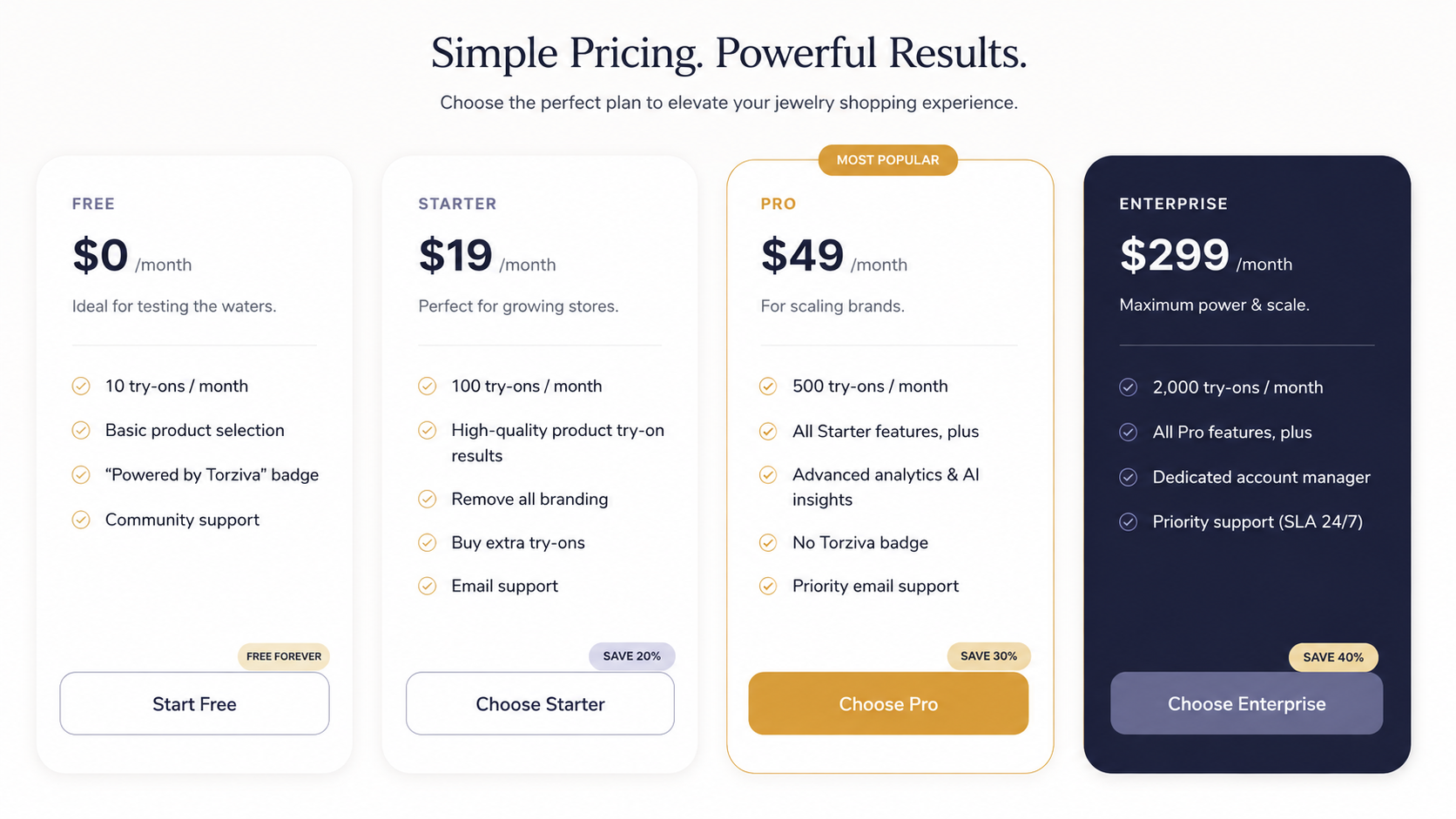Click check icon next to Buy extra try-ons
Screen dimensions: 1456x819
[x=427, y=542]
